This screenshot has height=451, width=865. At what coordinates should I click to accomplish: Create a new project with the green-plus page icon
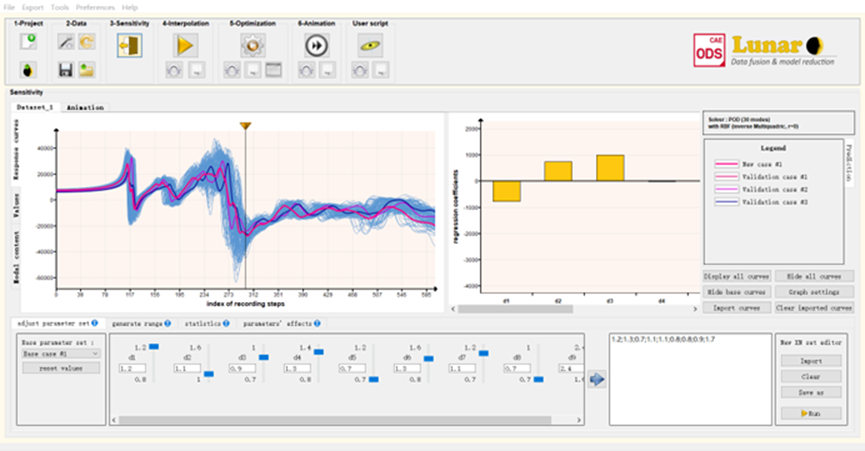coord(28,41)
